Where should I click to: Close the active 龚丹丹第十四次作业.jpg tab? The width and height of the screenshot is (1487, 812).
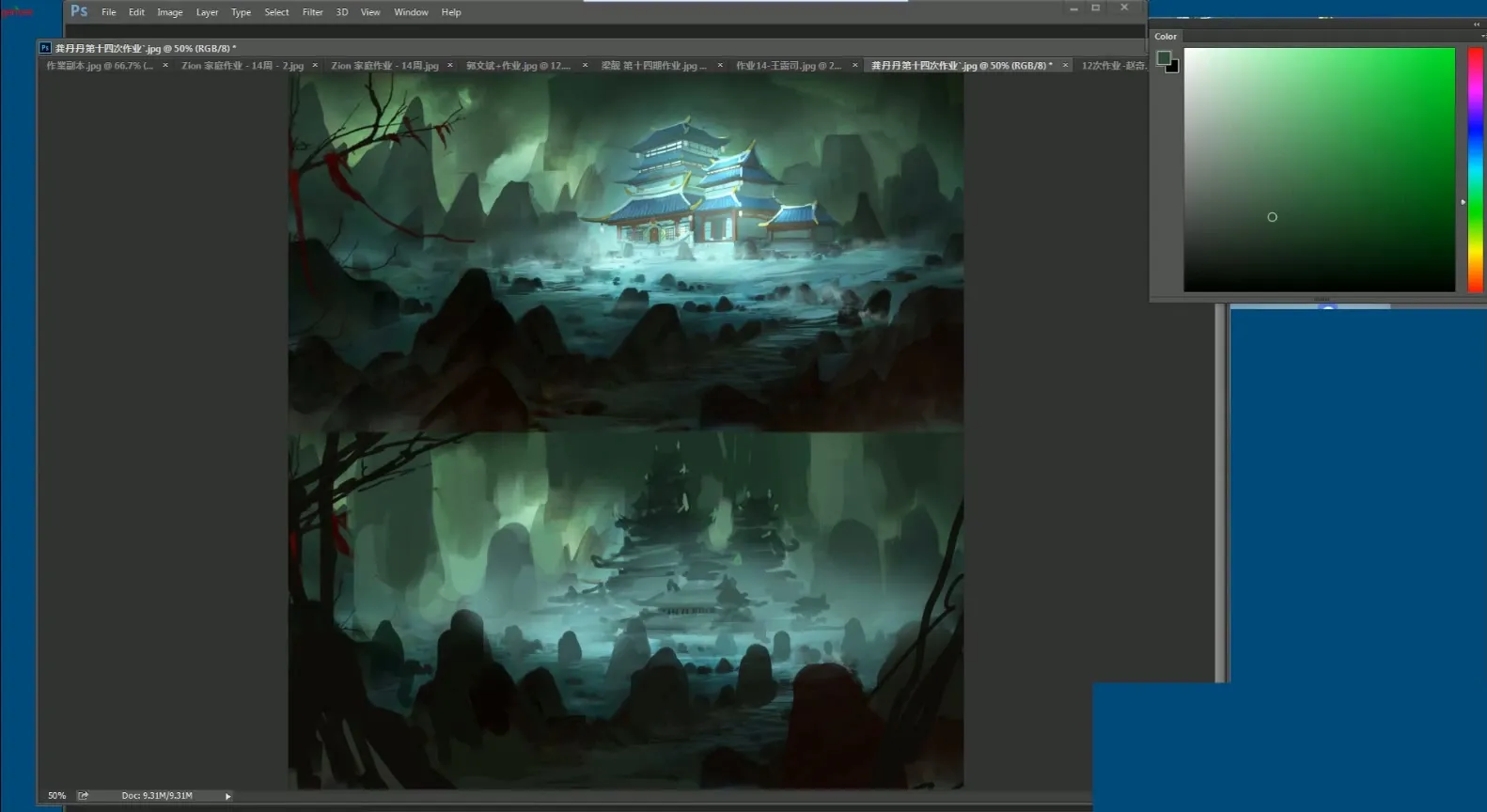point(1065,66)
